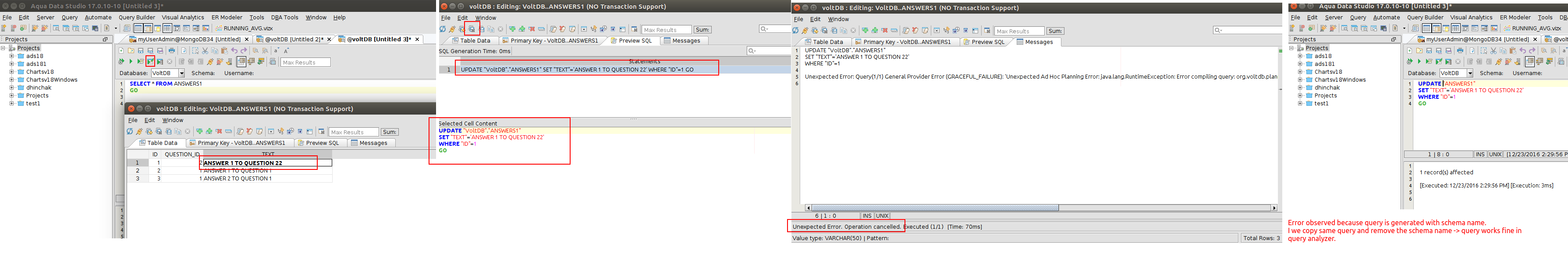Close the @voltDB [Untitled 3]* tab
The height and width of the screenshot is (266, 1568).
418,40
